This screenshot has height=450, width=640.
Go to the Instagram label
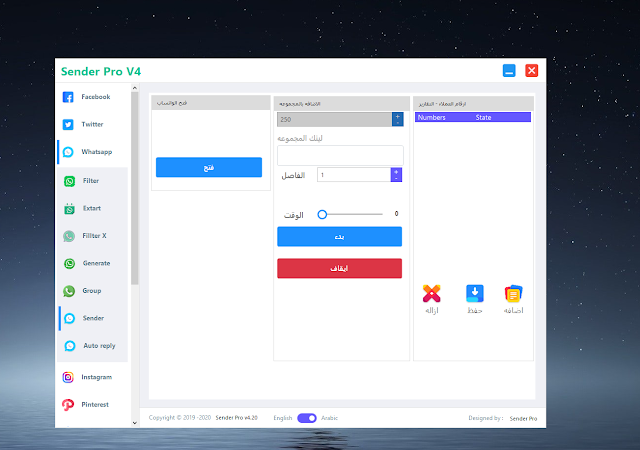[x=96, y=377]
